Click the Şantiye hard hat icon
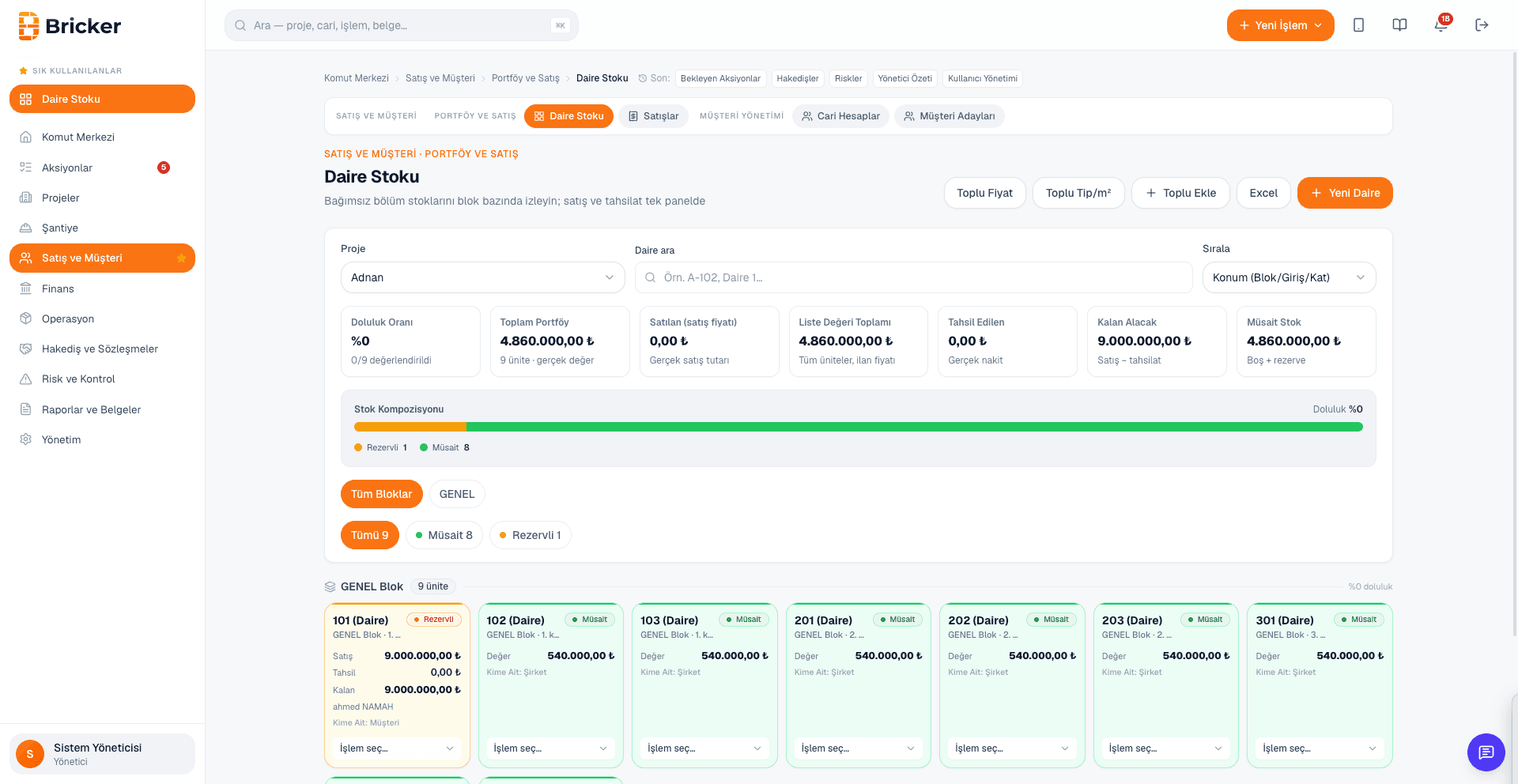The height and width of the screenshot is (784, 1518). pos(26,228)
